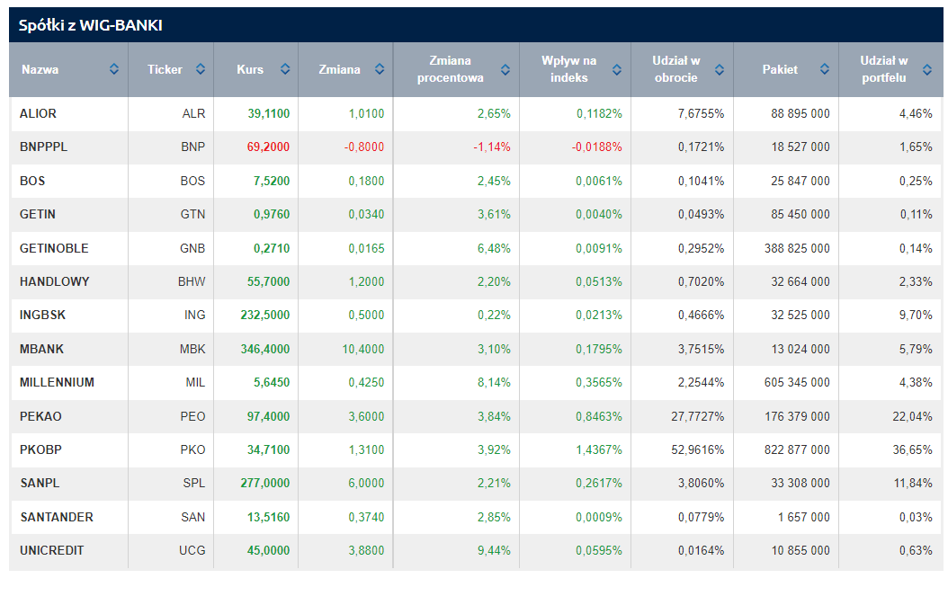Click price value 39,1100

tap(268, 114)
